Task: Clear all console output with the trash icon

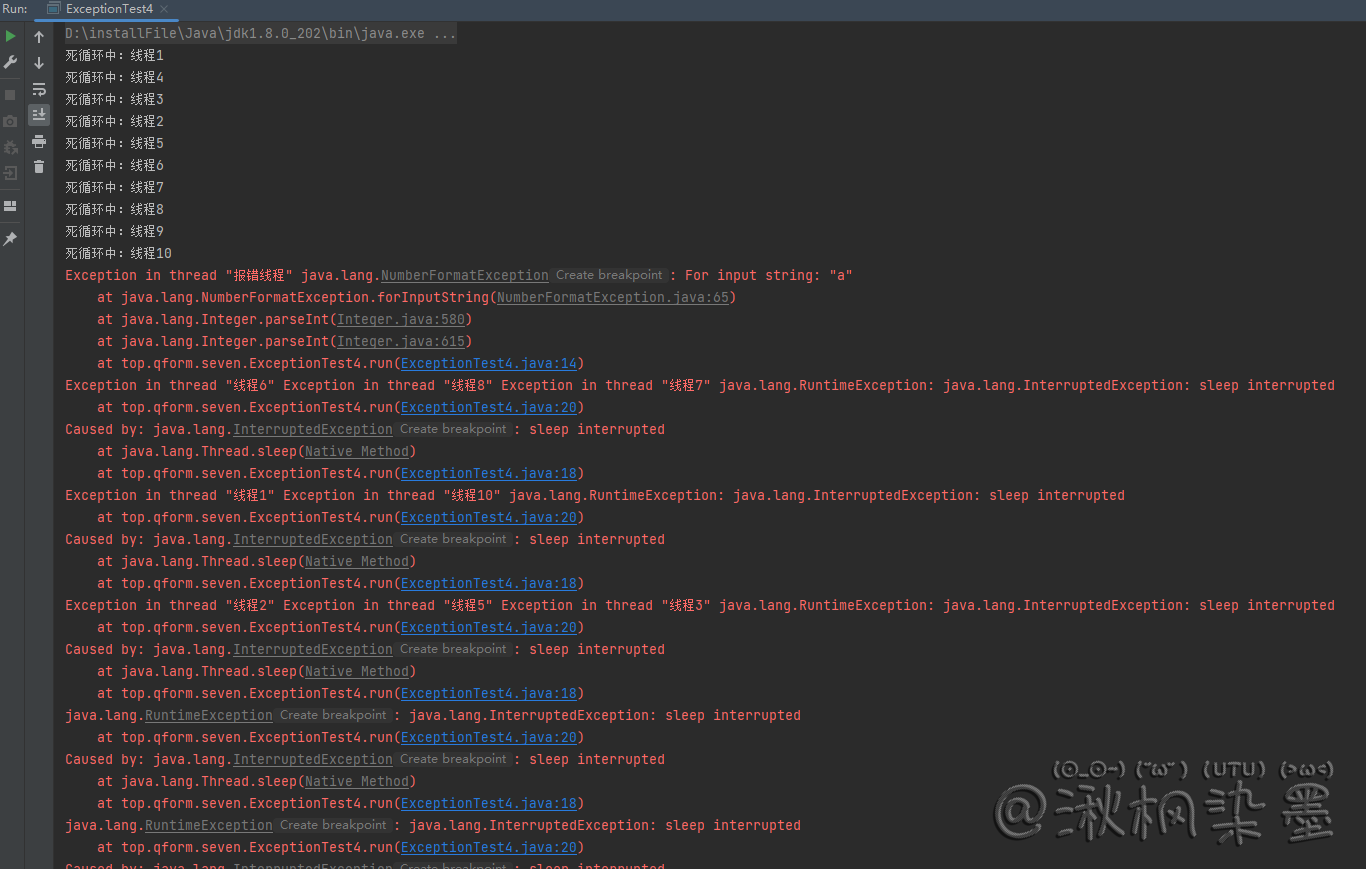Action: [39, 167]
